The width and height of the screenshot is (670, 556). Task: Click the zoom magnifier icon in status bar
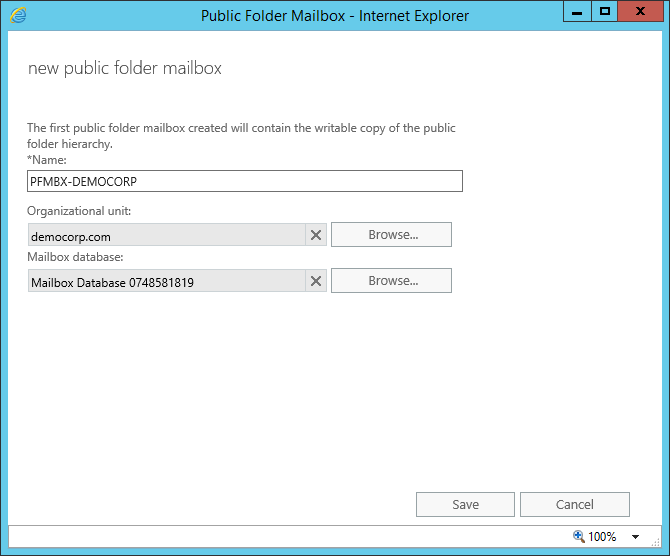(x=579, y=536)
